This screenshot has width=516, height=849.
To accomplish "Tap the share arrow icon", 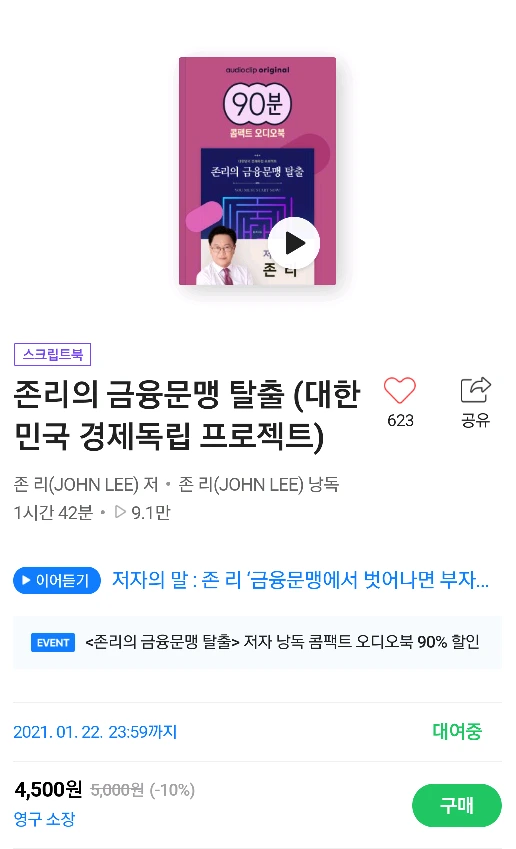I will (x=475, y=389).
